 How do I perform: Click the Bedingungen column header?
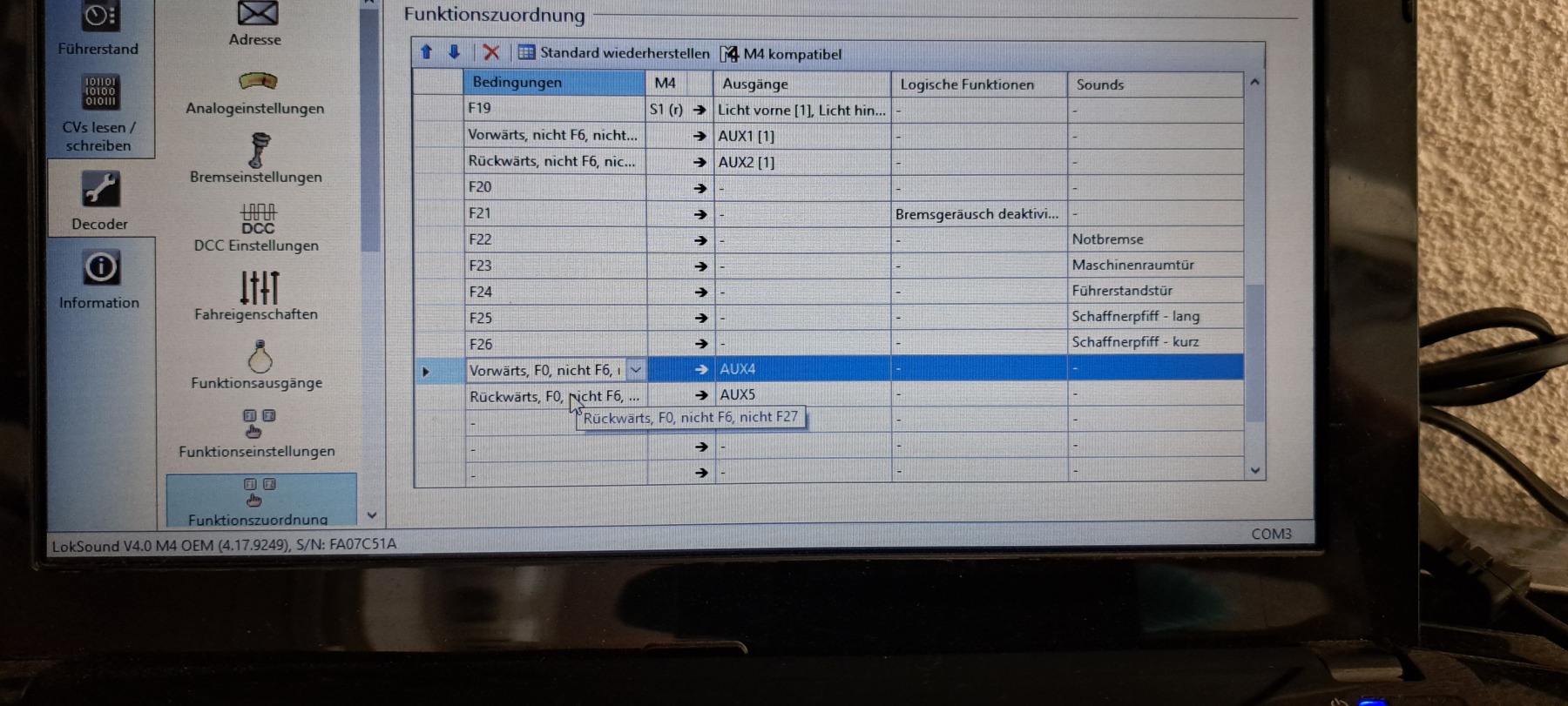click(x=554, y=83)
